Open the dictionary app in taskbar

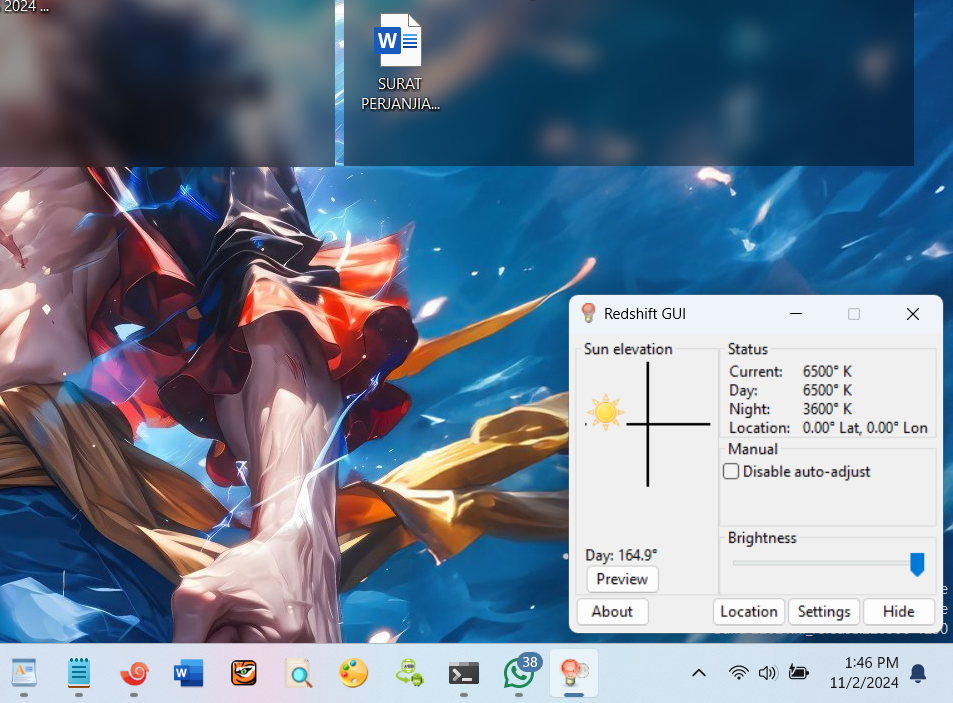[x=24, y=673]
